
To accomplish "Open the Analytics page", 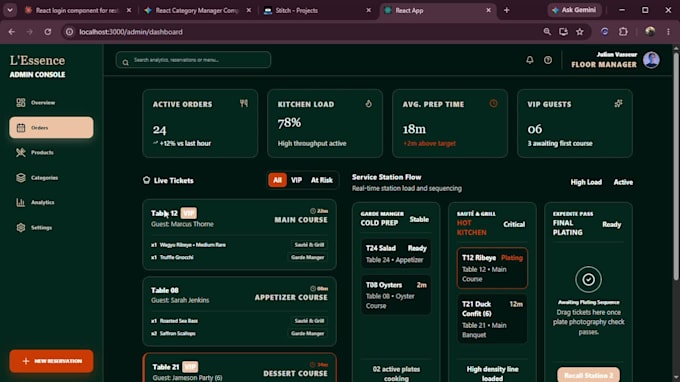I will point(51,202).
